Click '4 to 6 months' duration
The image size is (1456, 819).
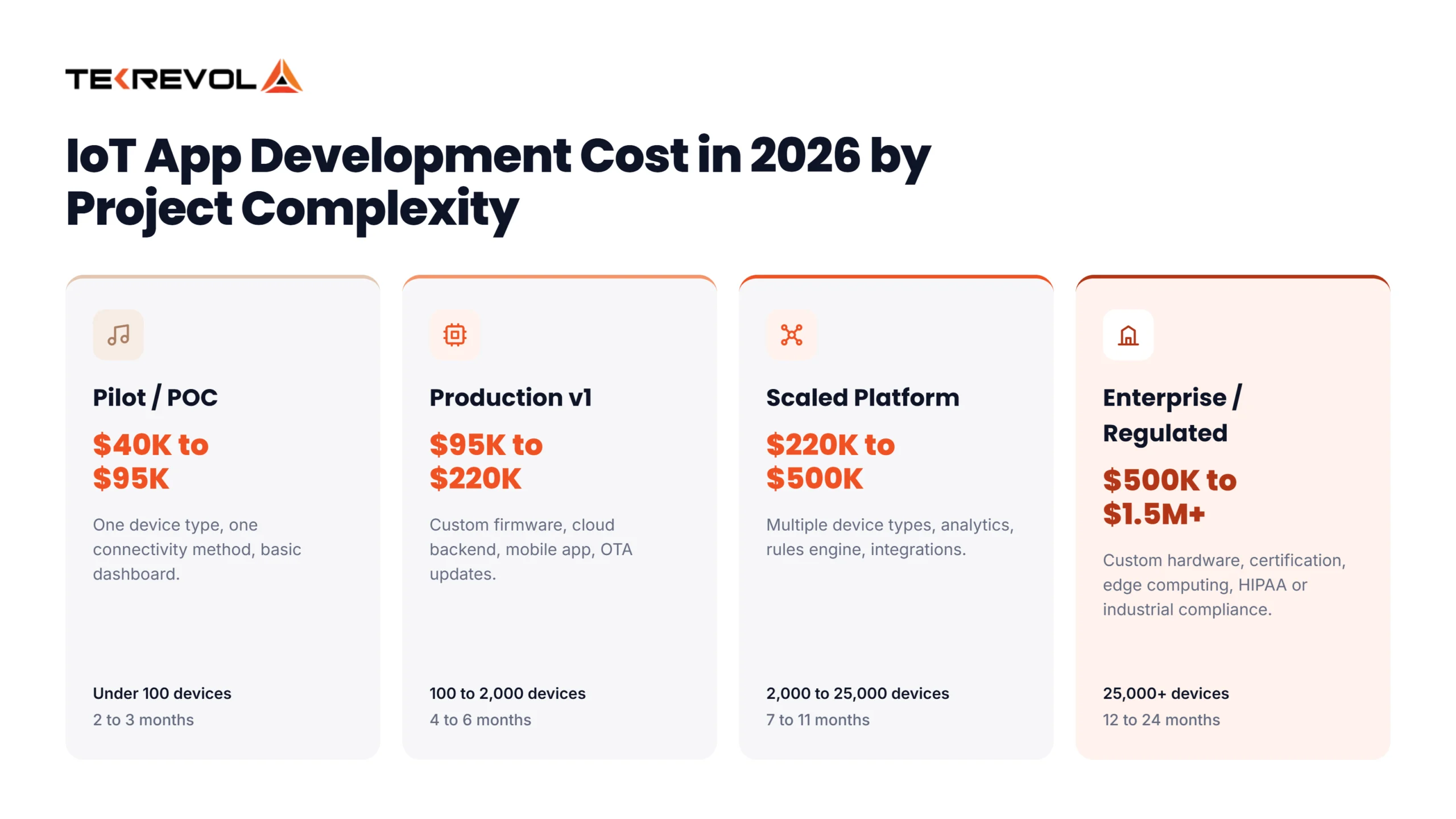481,720
